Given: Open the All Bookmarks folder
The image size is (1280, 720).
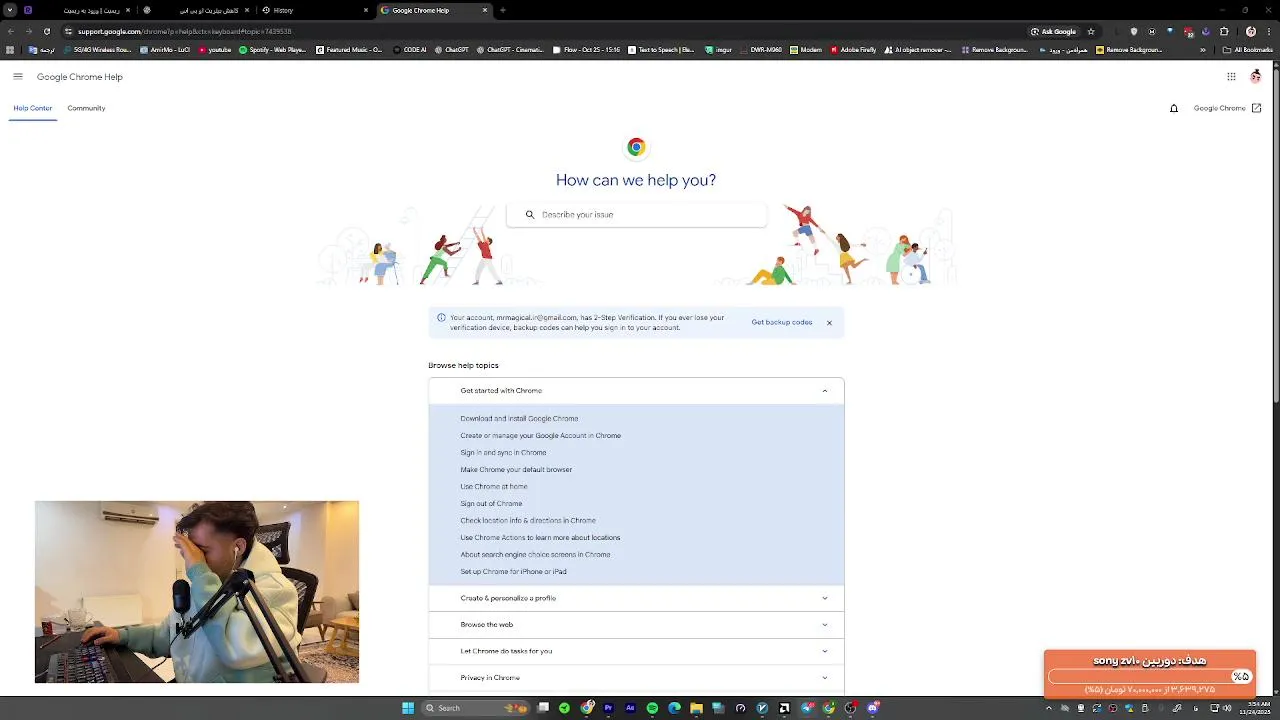Looking at the screenshot, I should click(x=1248, y=49).
